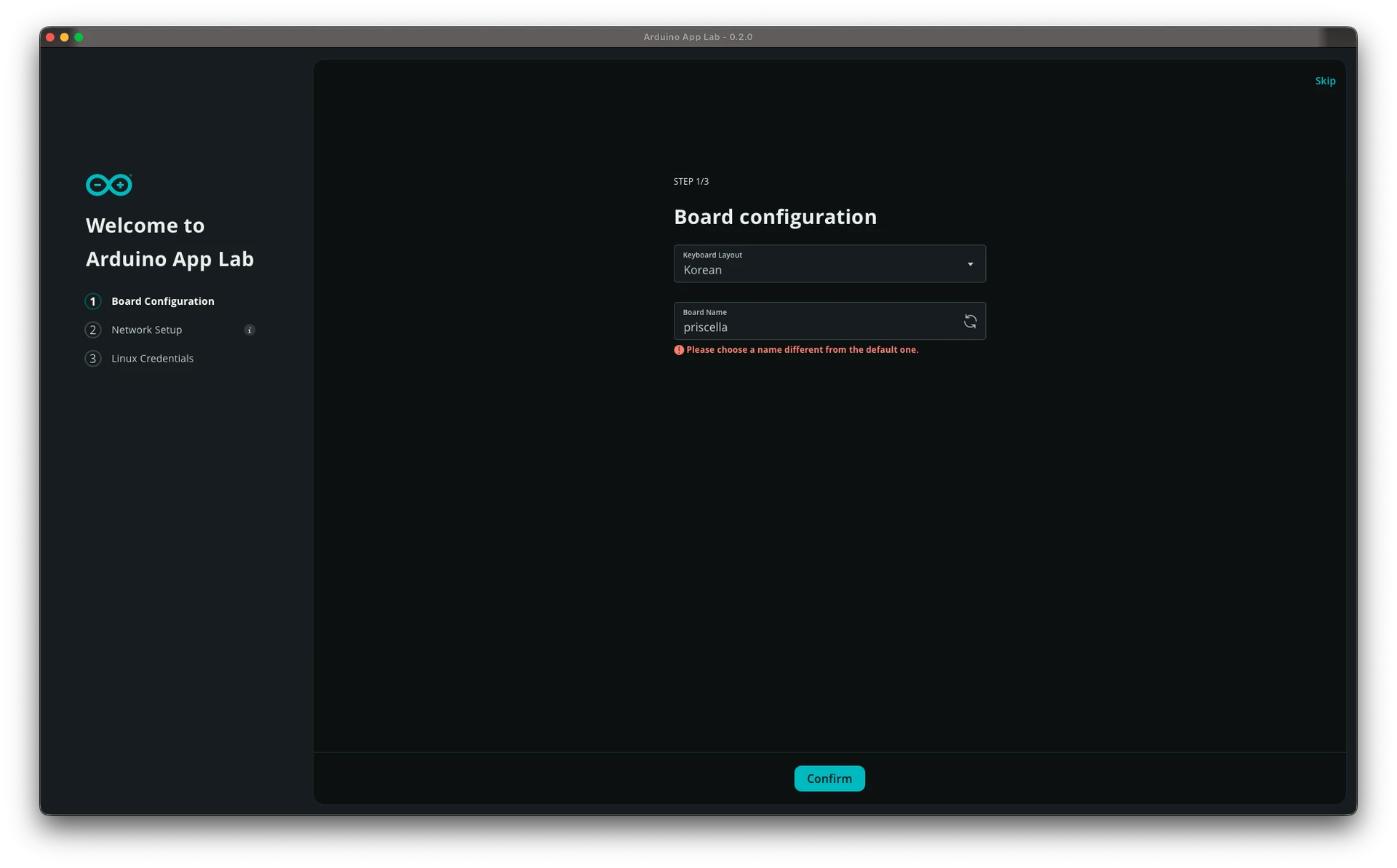1397x868 pixels.
Task: Navigate to the Linux Credentials step
Action: pyautogui.click(x=152, y=358)
